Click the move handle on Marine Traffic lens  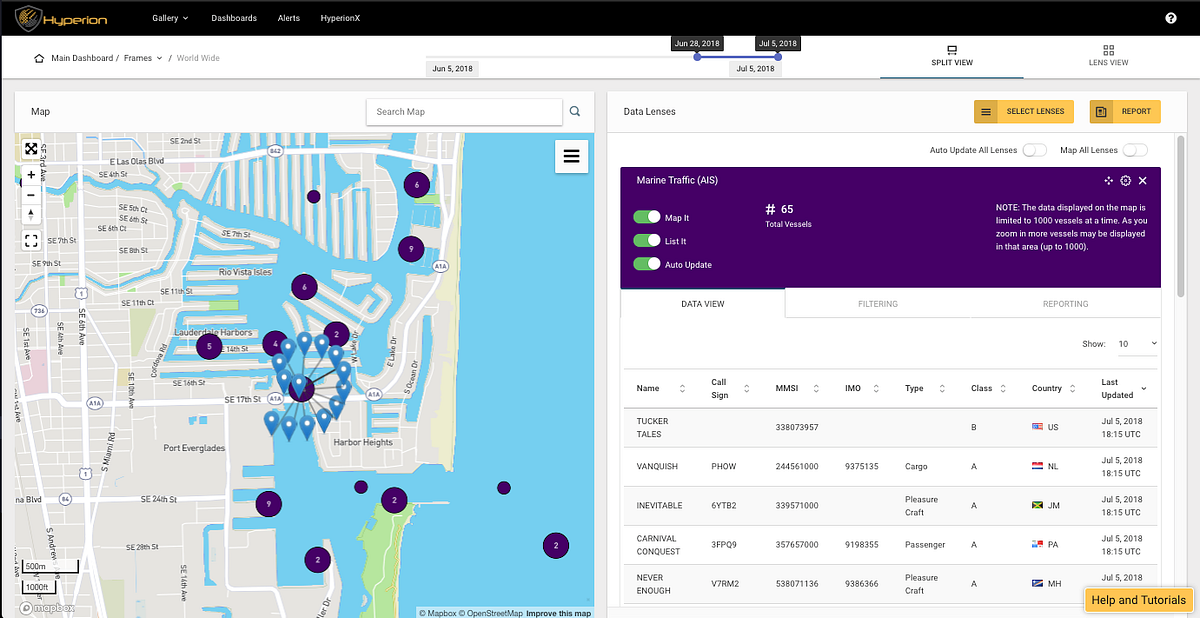(x=1107, y=180)
